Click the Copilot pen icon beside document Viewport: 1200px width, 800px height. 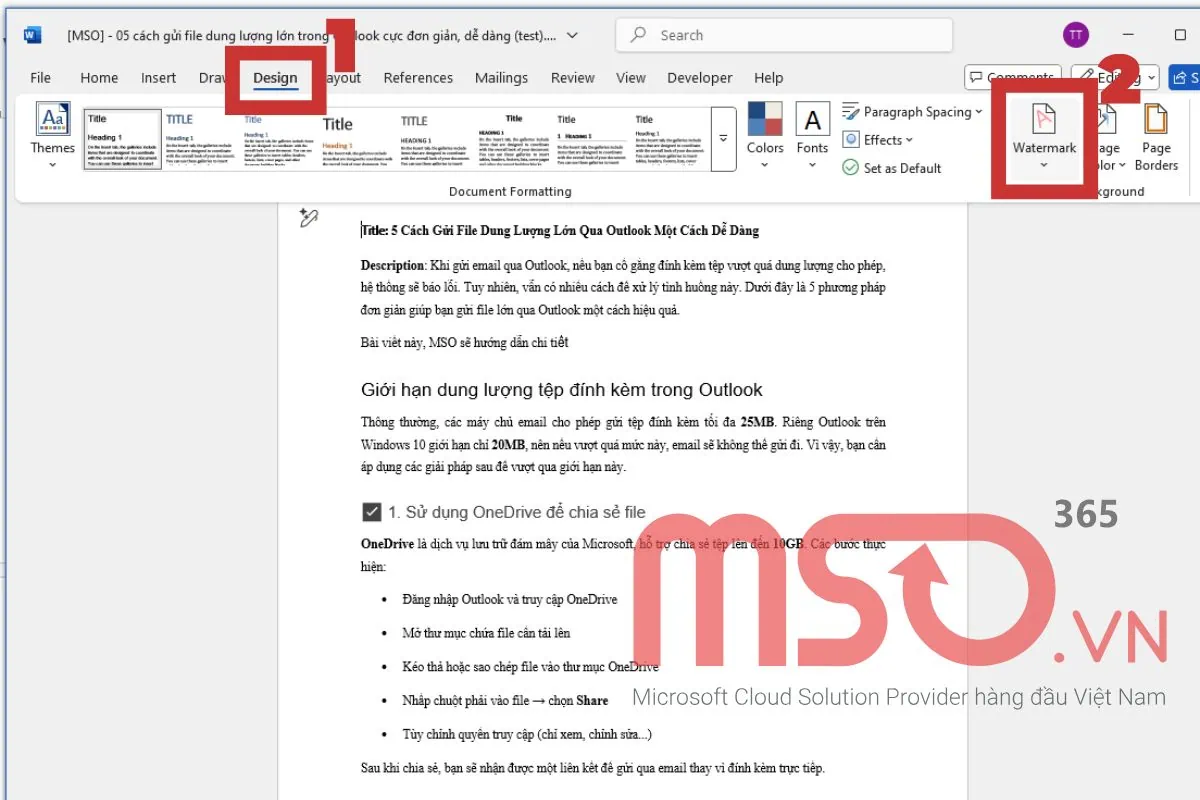(x=308, y=218)
